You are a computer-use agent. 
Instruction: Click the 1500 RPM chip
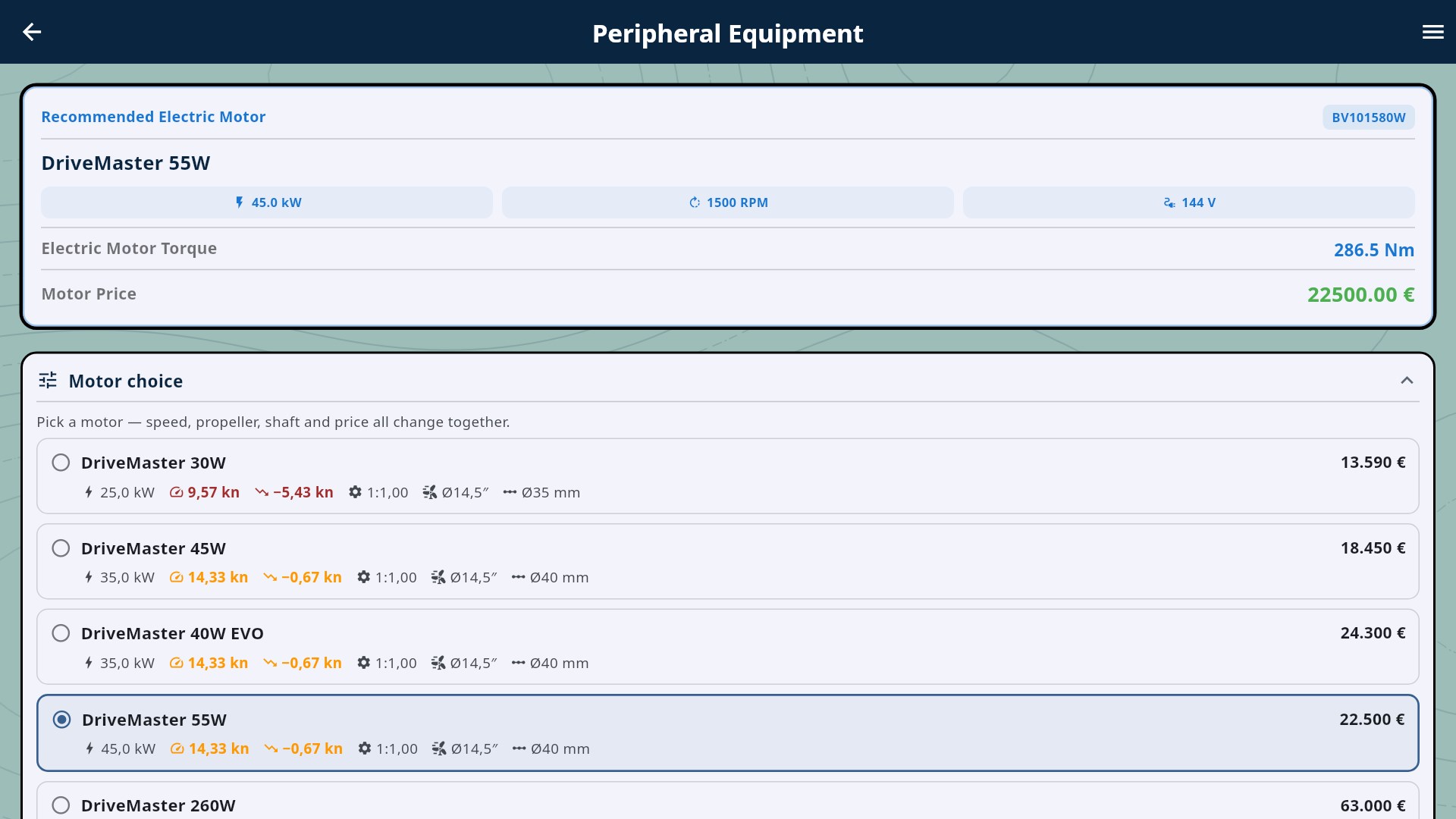(x=728, y=202)
